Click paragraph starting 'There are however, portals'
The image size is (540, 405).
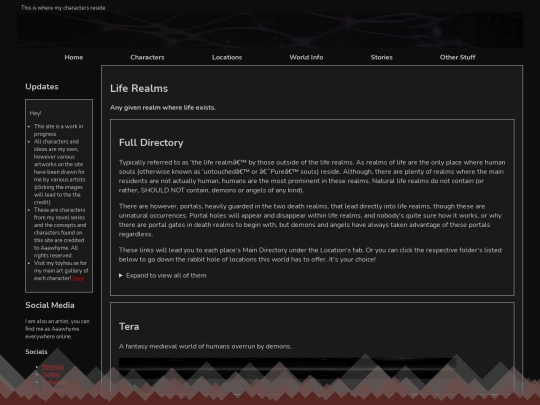point(310,220)
